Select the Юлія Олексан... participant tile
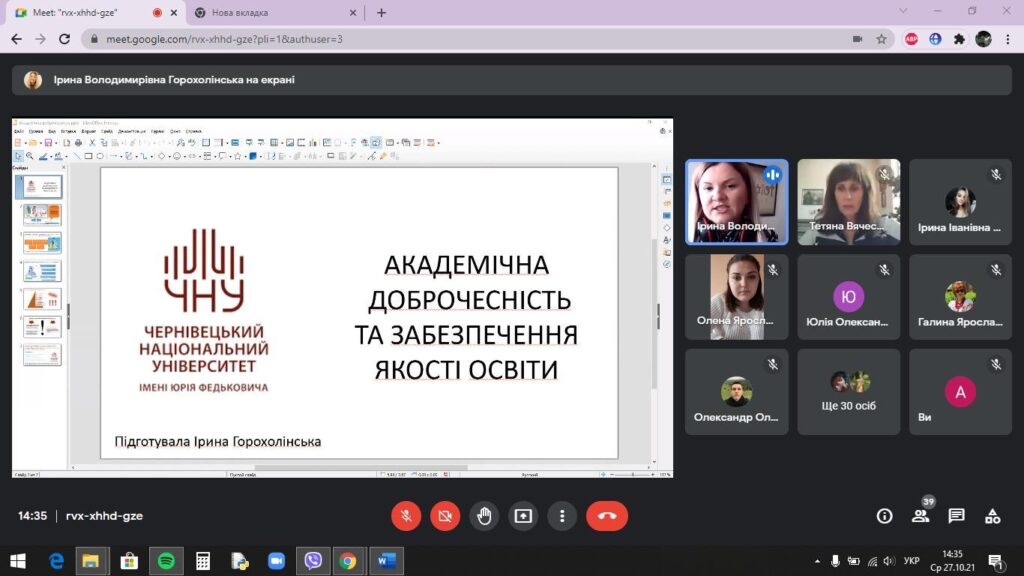Viewport: 1024px width, 576px height. (x=848, y=297)
